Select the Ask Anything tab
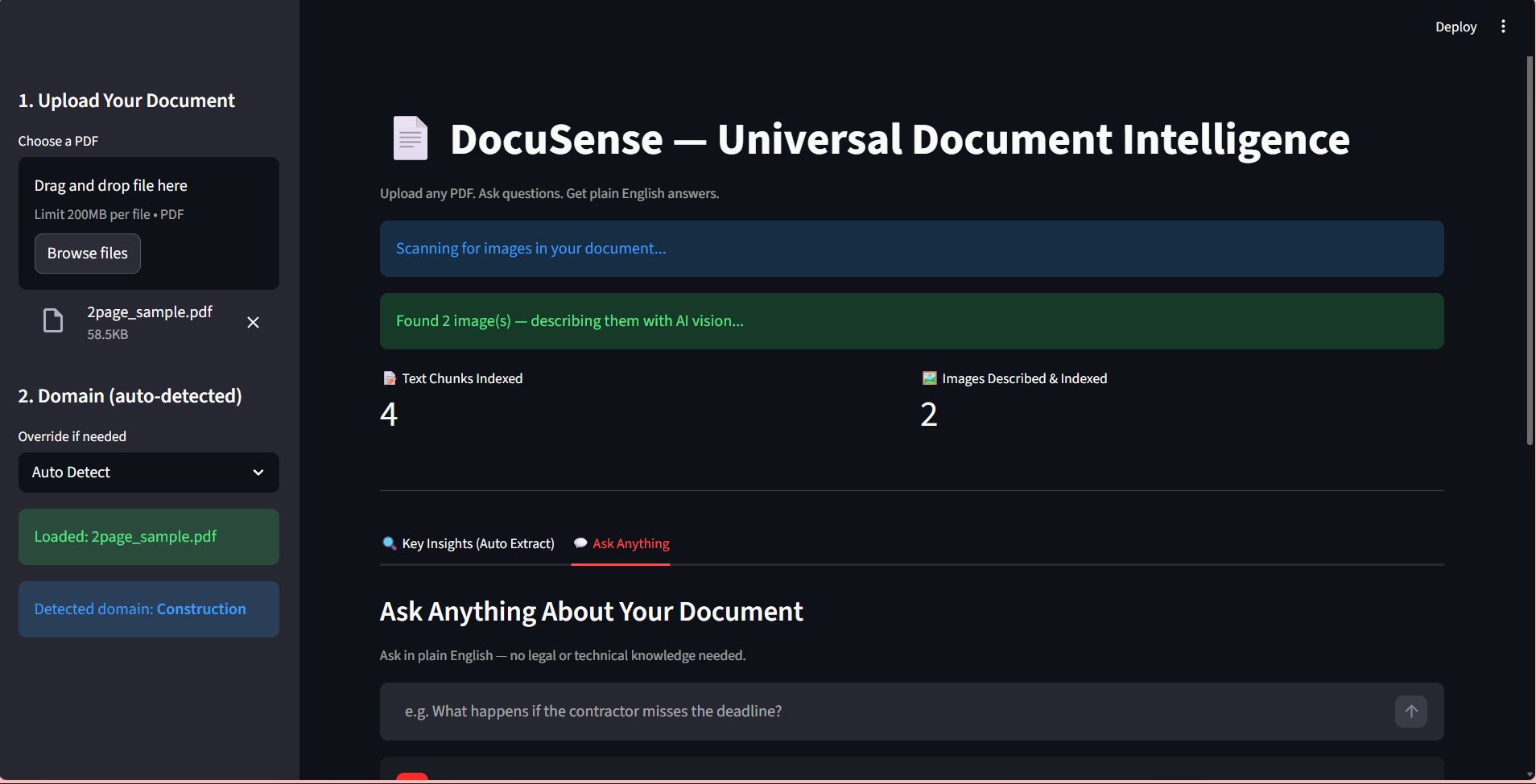Image resolution: width=1536 pixels, height=784 pixels. pyautogui.click(x=630, y=543)
